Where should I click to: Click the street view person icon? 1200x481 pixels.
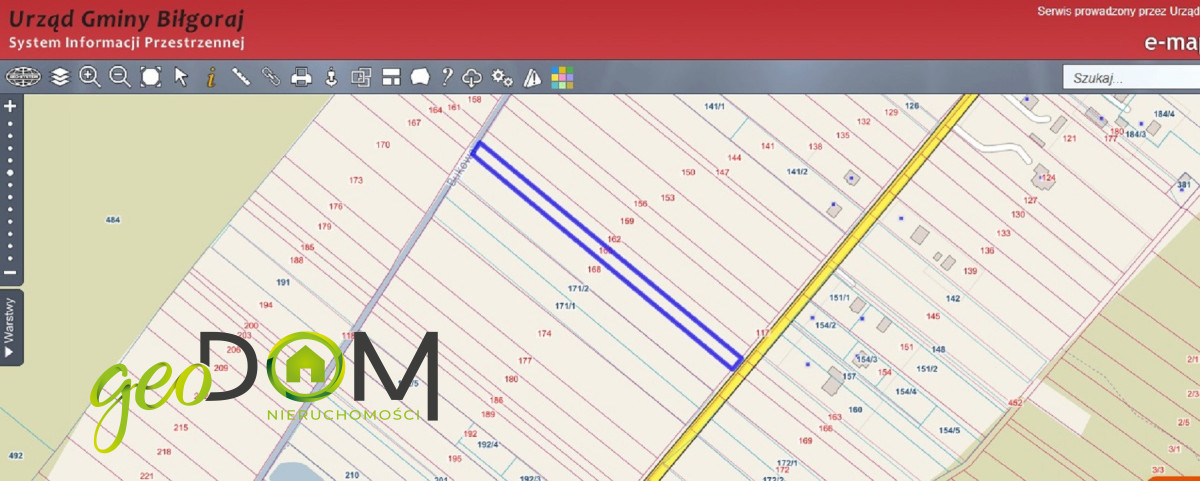pyautogui.click(x=331, y=77)
